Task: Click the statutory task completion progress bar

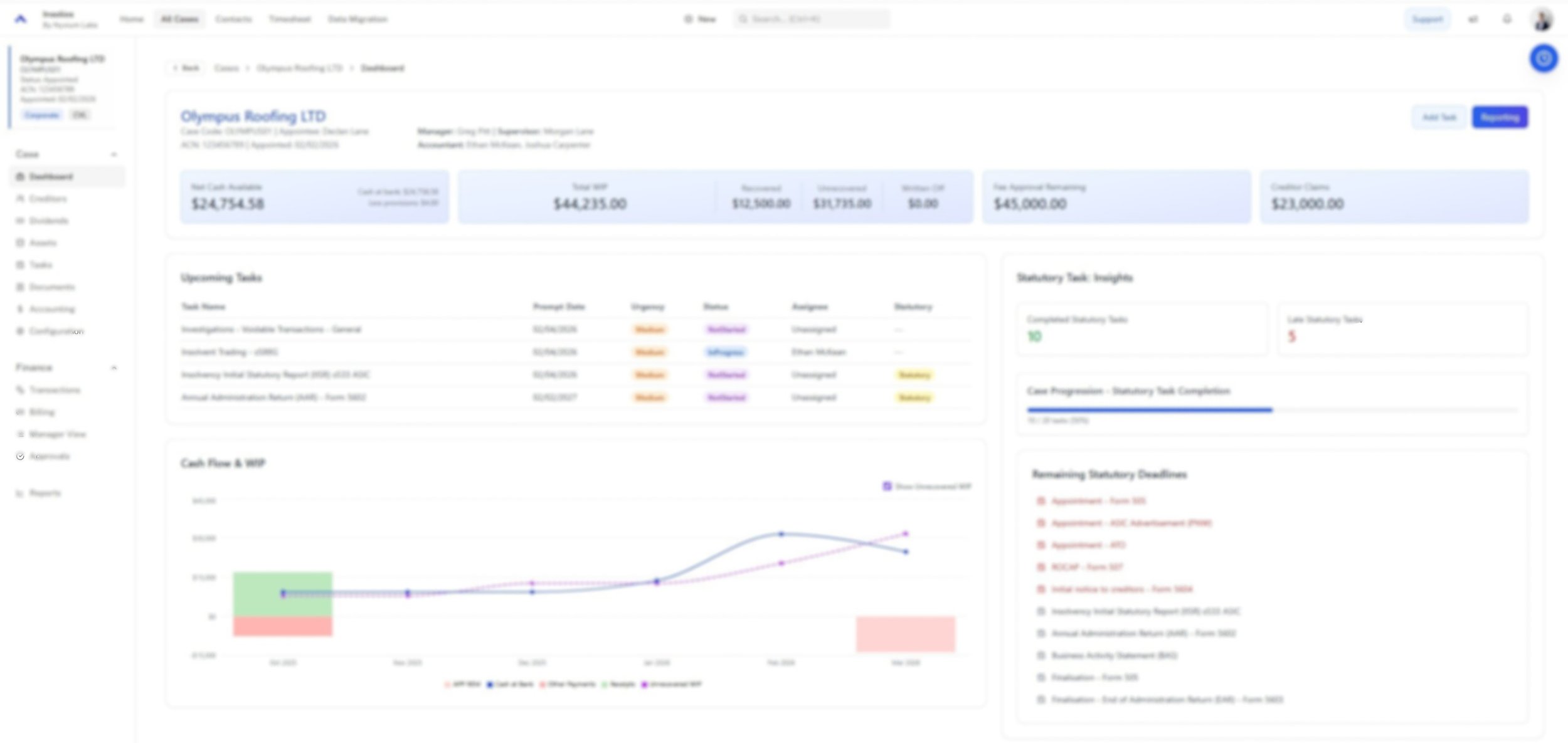Action: point(1271,410)
